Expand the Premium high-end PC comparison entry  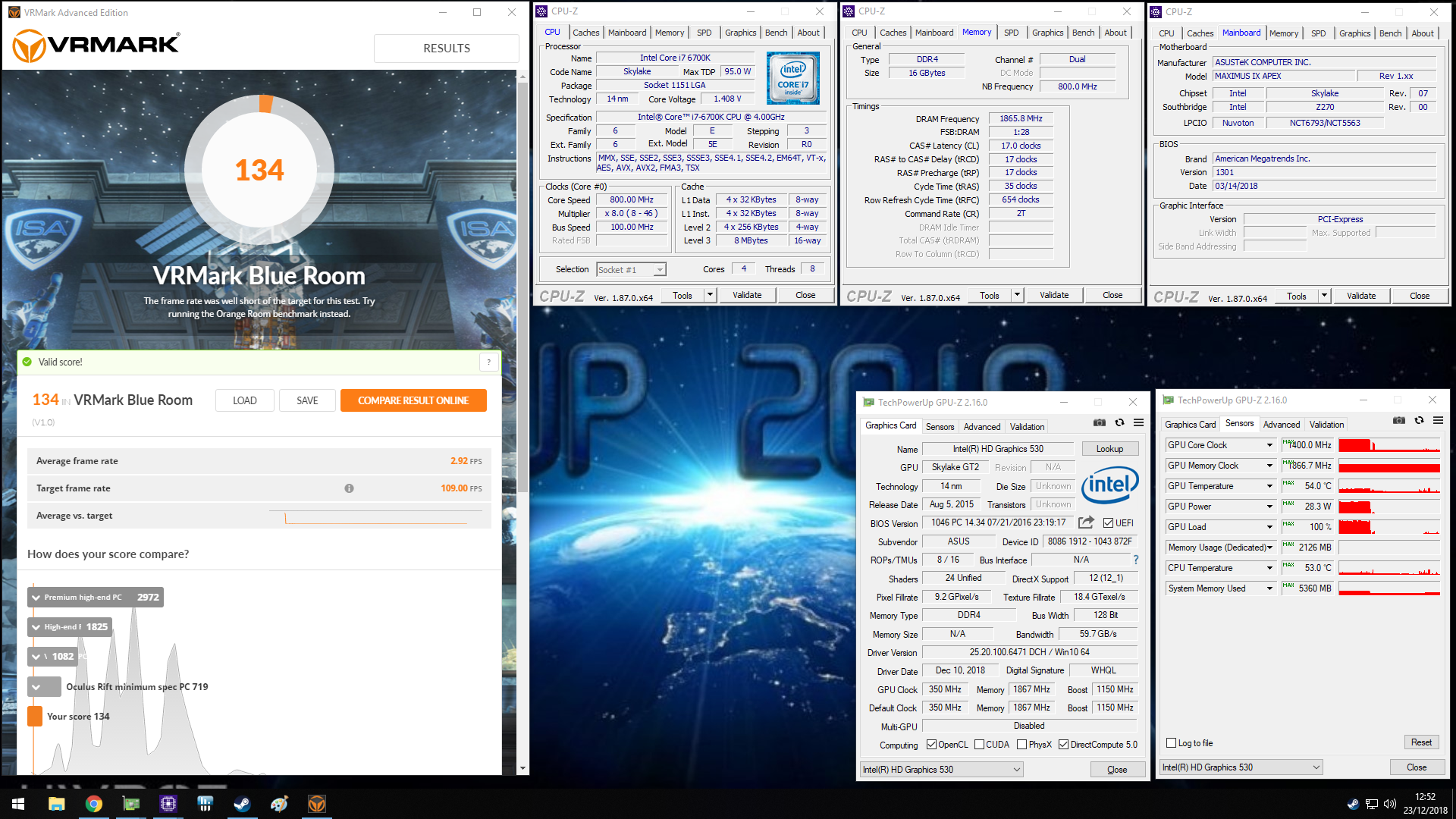point(36,598)
